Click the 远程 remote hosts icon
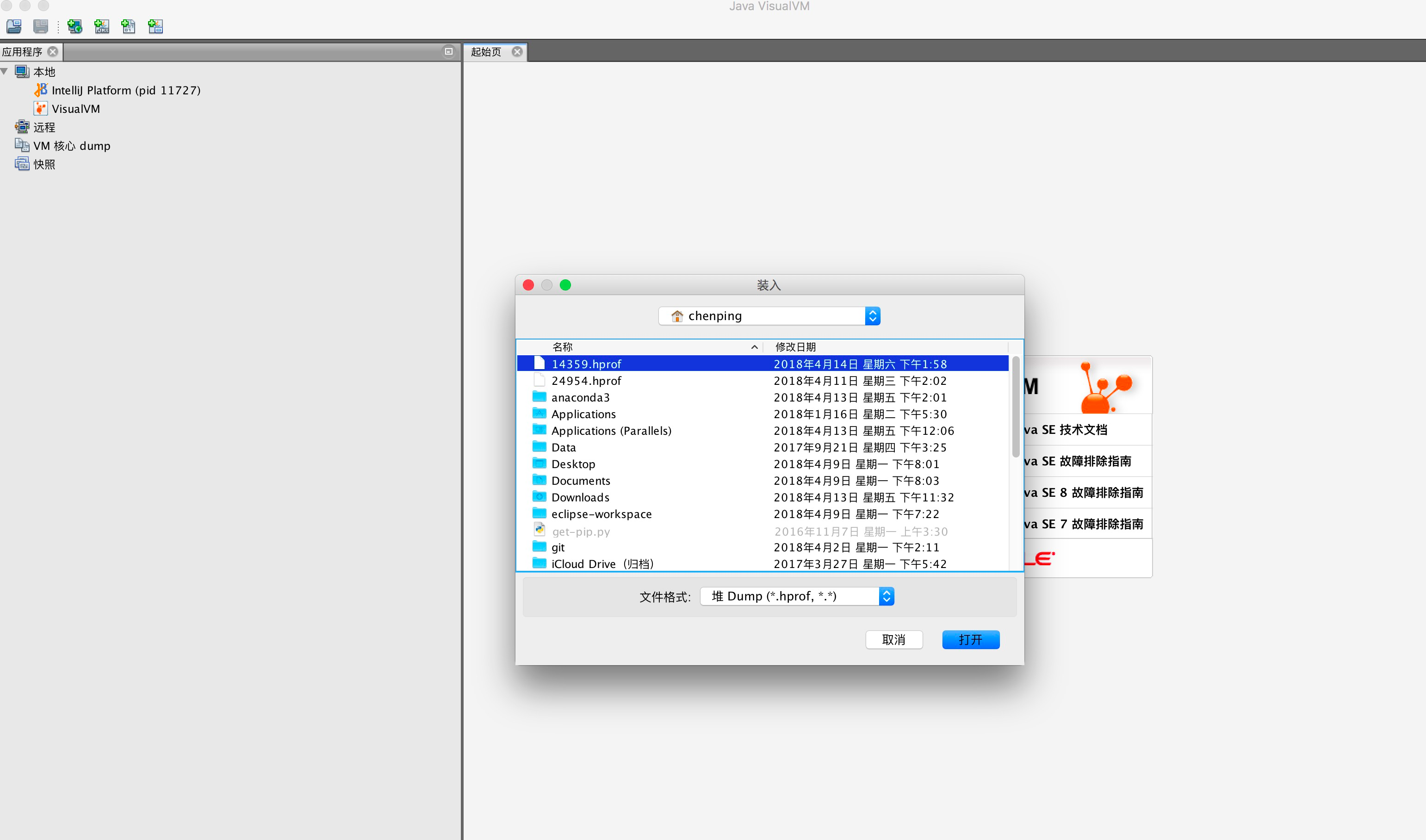The image size is (1426, 840). [21, 127]
